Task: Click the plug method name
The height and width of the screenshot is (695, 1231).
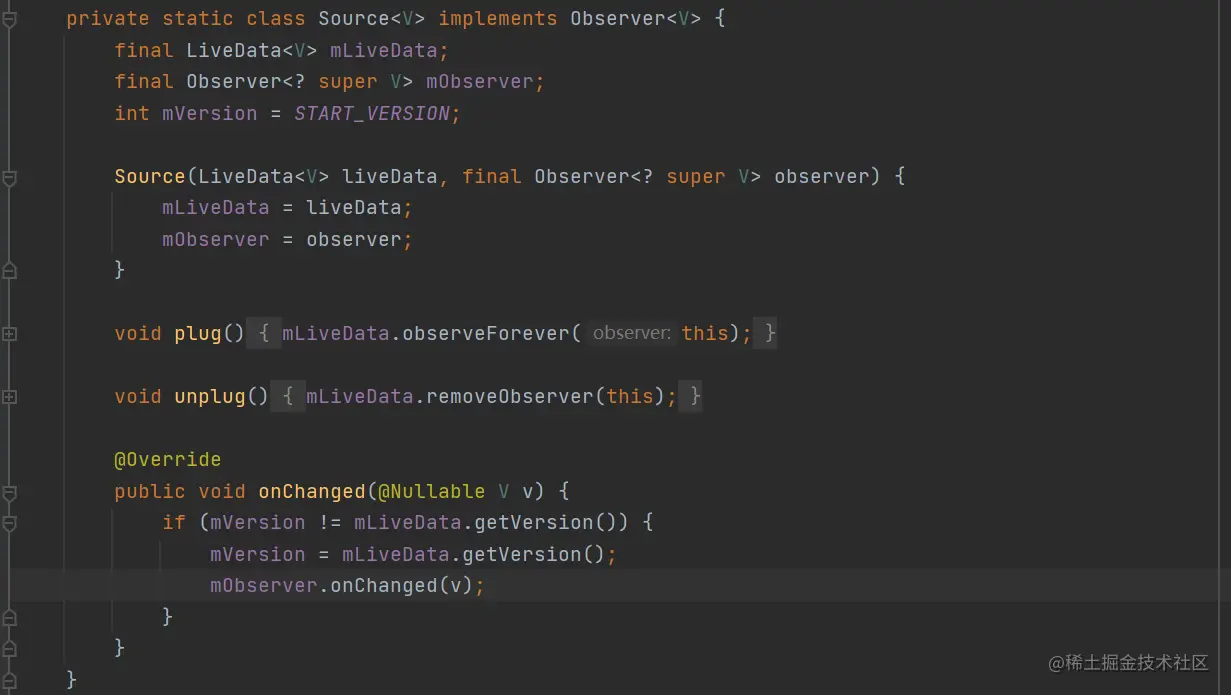Action: pos(198,334)
